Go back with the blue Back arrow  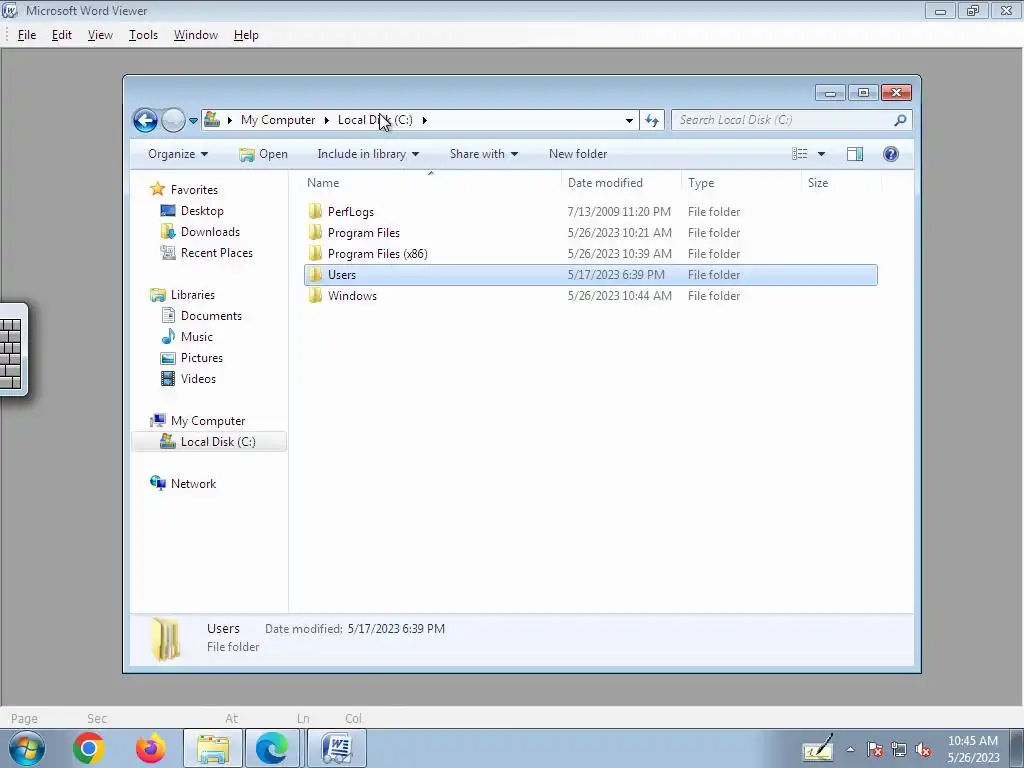click(145, 120)
